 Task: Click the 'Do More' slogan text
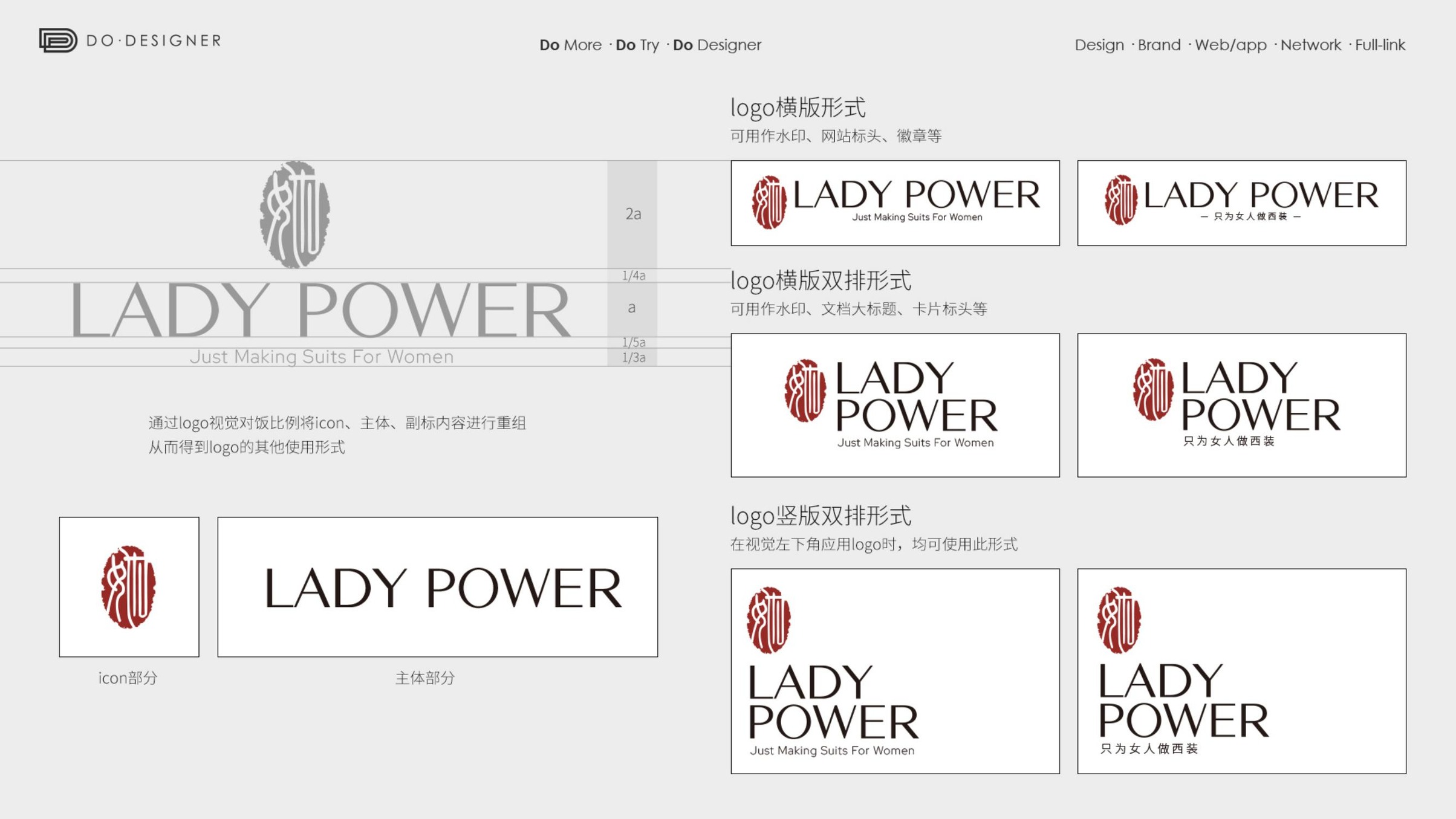tap(570, 45)
